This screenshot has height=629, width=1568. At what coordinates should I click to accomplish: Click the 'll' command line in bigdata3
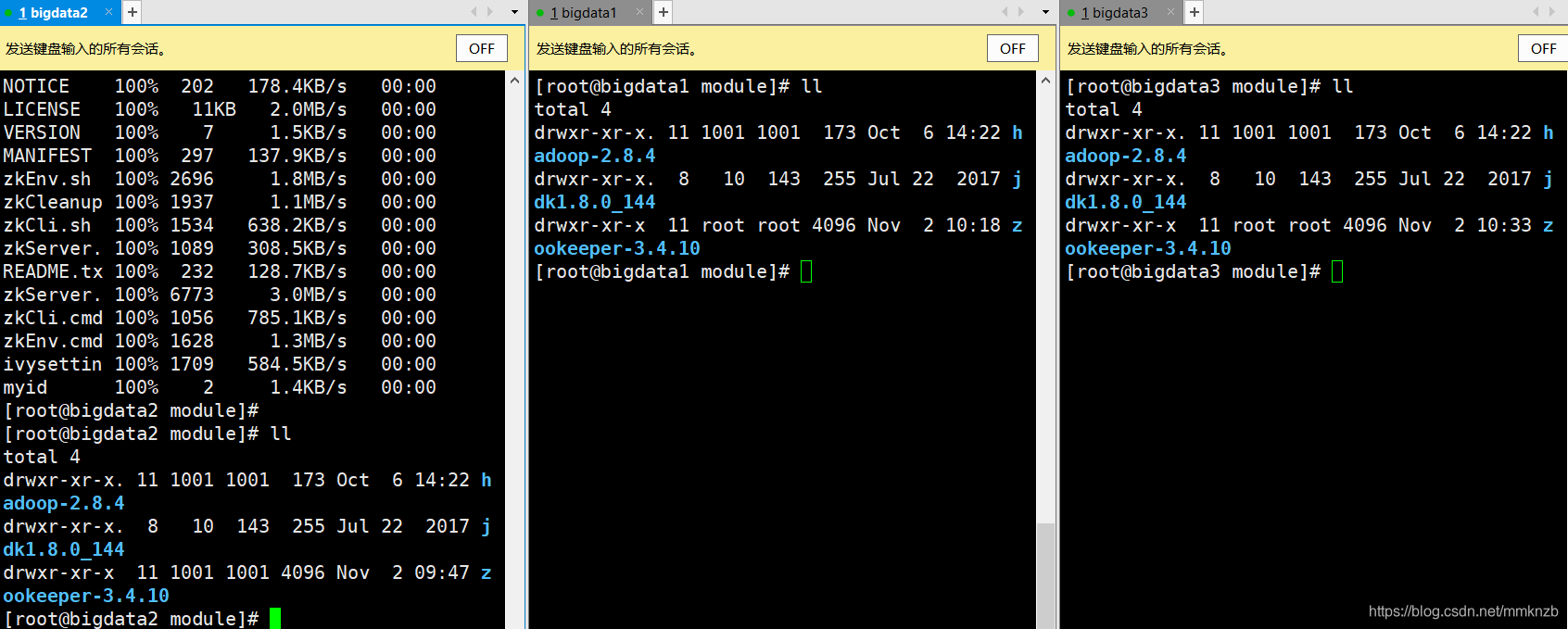click(x=1209, y=86)
